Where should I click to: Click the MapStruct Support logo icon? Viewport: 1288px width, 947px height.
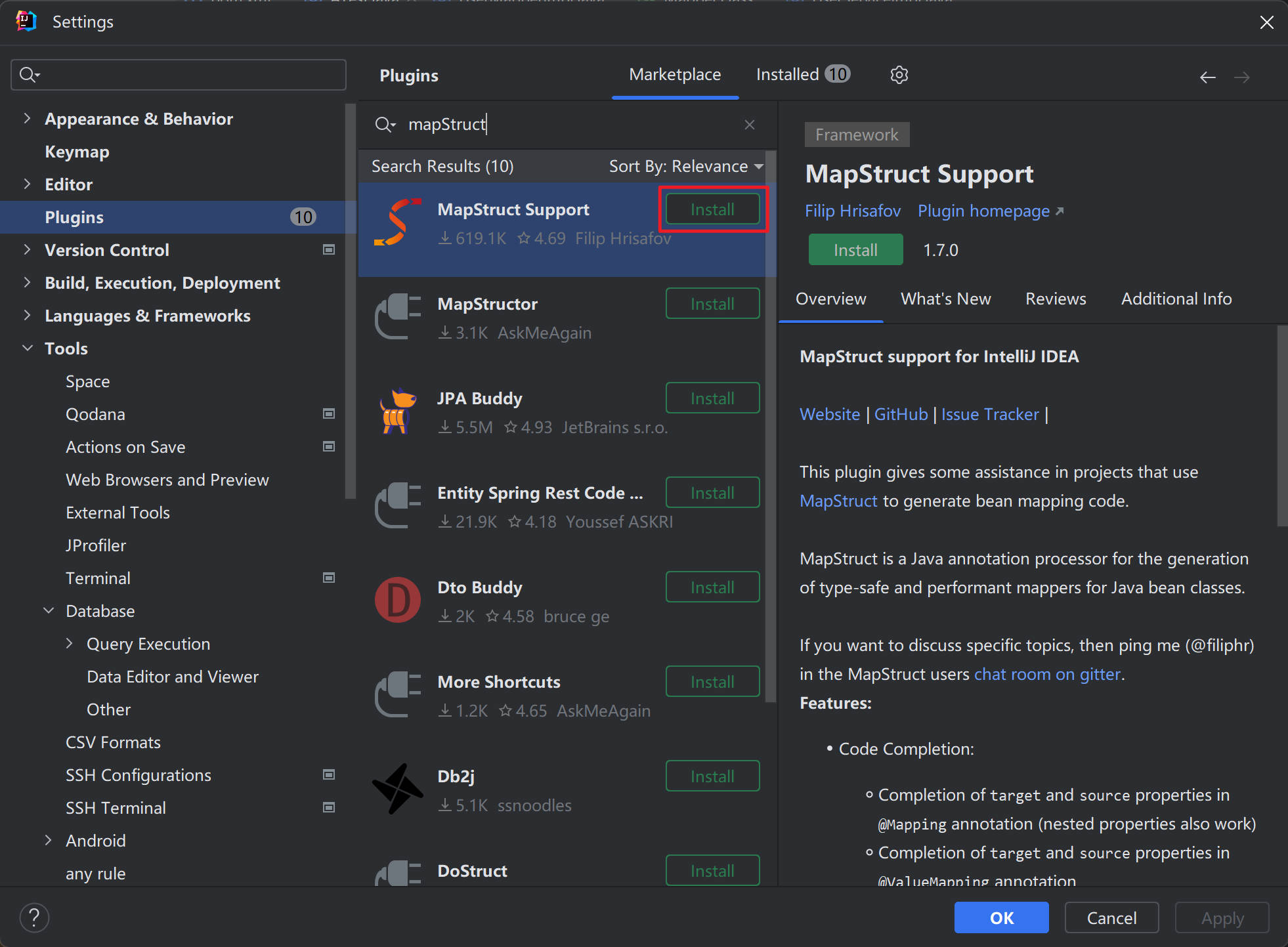click(398, 223)
